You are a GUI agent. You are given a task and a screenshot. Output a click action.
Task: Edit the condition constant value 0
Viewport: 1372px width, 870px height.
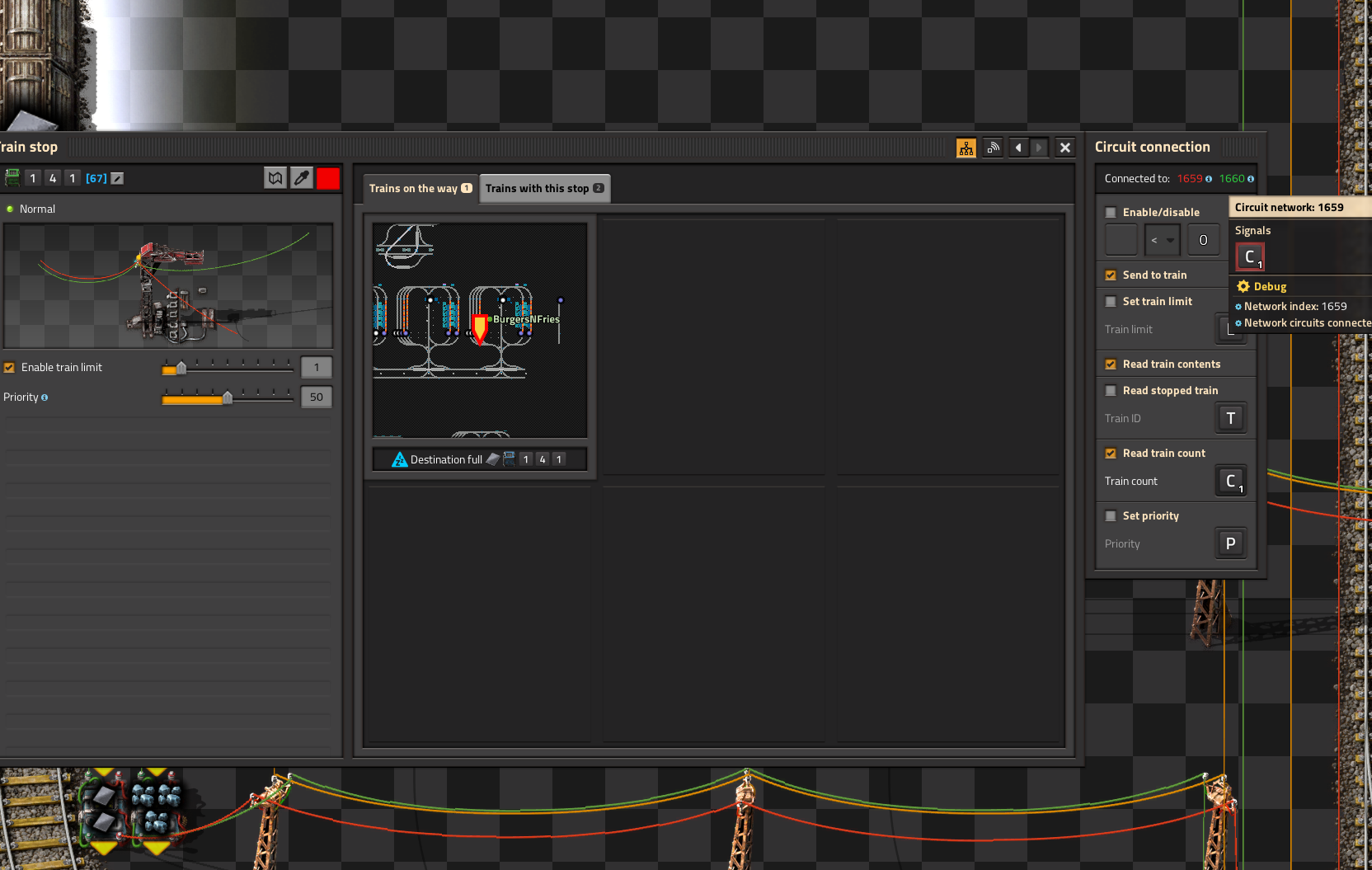(1203, 240)
